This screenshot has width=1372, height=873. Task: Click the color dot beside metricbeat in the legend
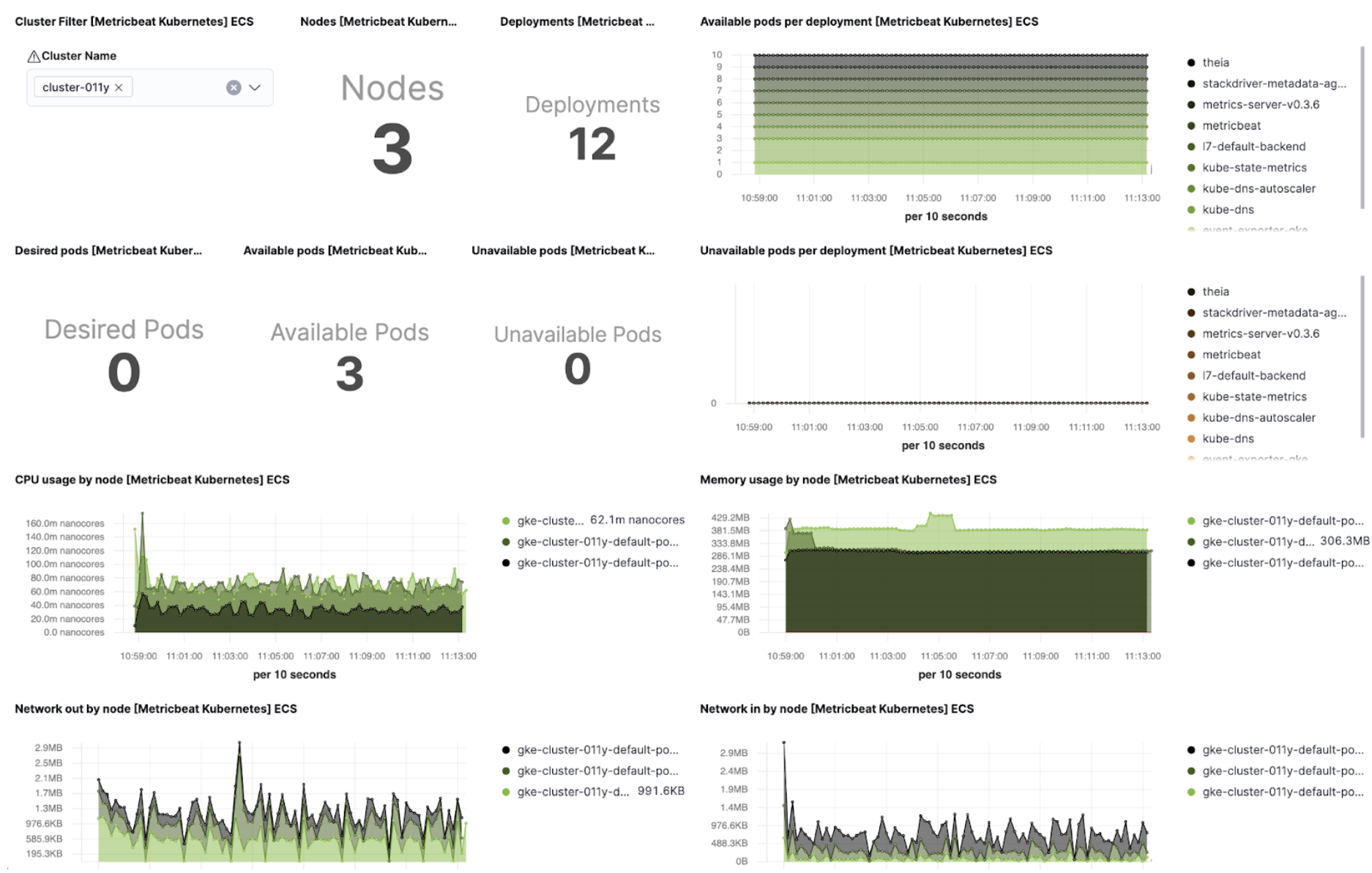(1192, 125)
